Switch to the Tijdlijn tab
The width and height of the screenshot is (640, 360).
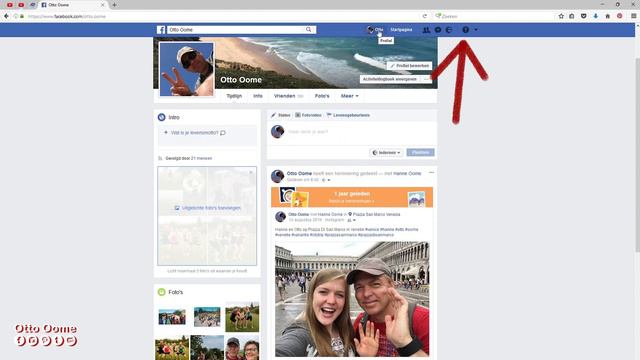(234, 96)
